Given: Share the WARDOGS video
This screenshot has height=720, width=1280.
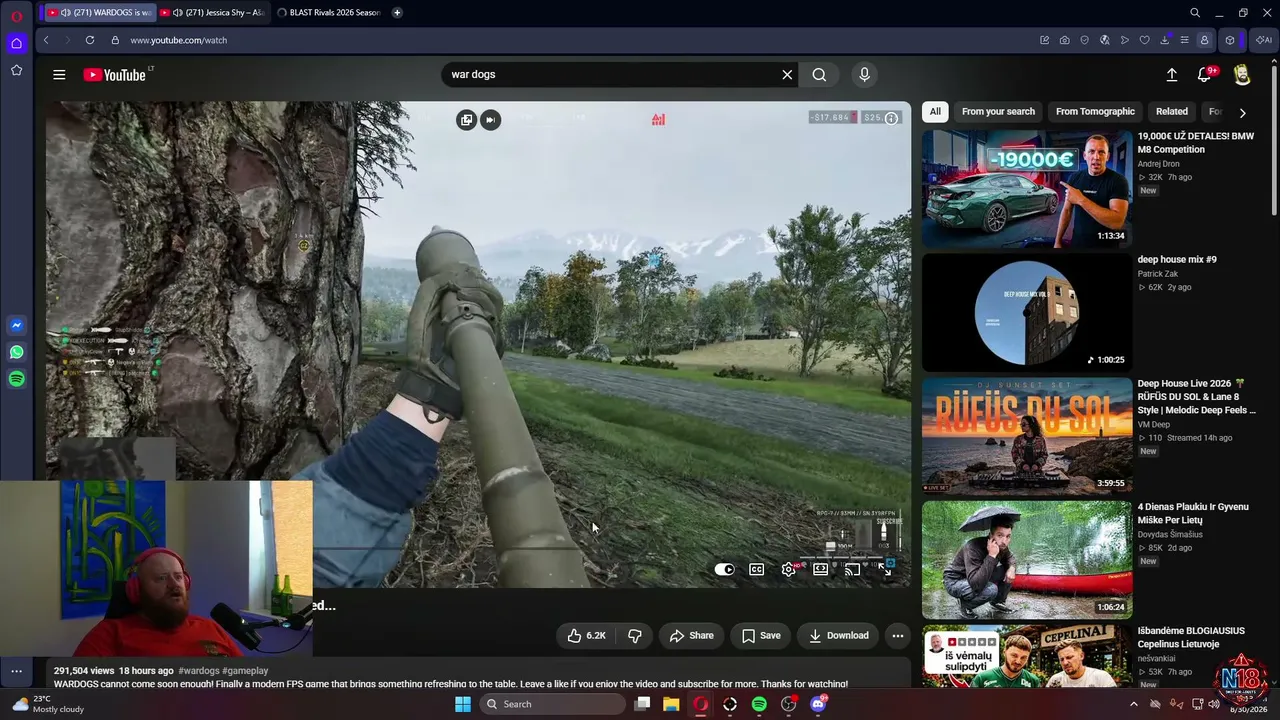Looking at the screenshot, I should point(691,636).
